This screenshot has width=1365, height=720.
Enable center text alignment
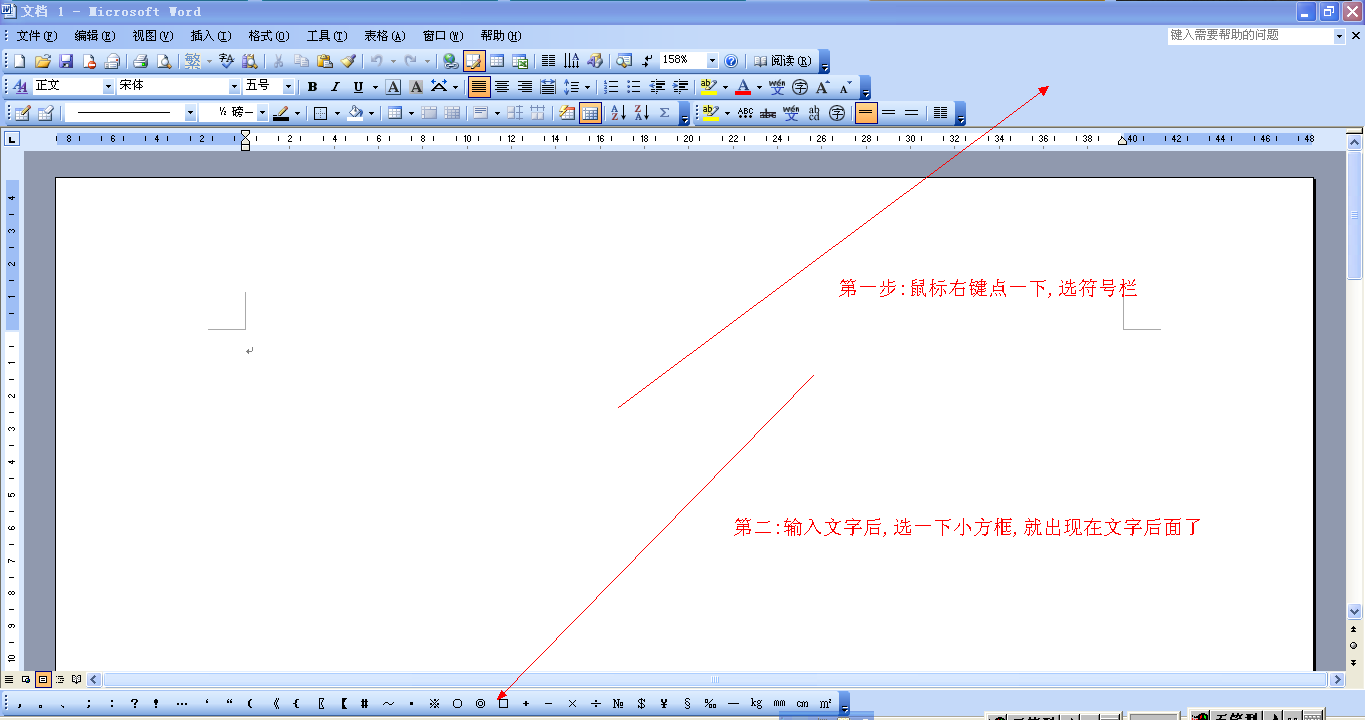point(502,87)
